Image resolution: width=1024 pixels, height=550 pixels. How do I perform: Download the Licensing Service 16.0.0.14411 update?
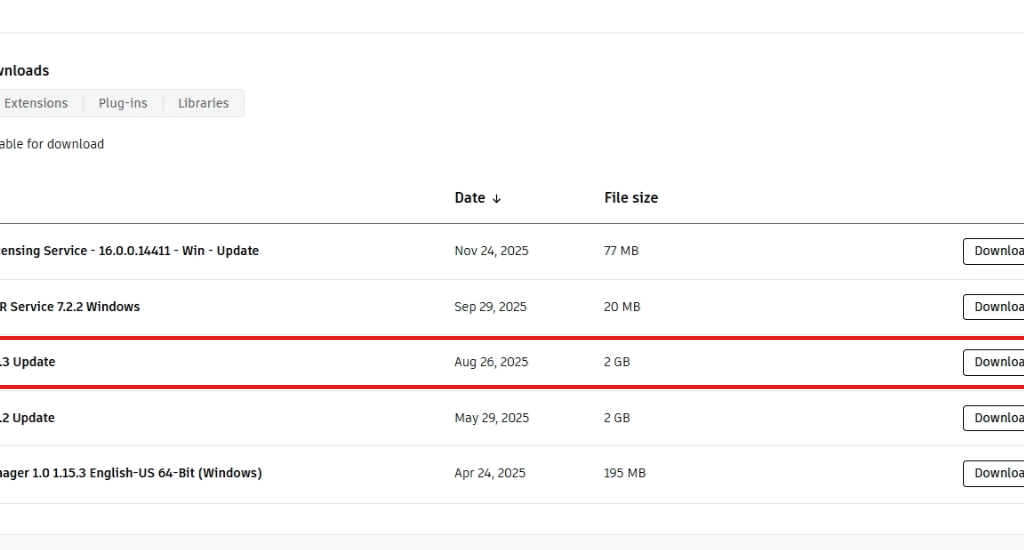994,251
